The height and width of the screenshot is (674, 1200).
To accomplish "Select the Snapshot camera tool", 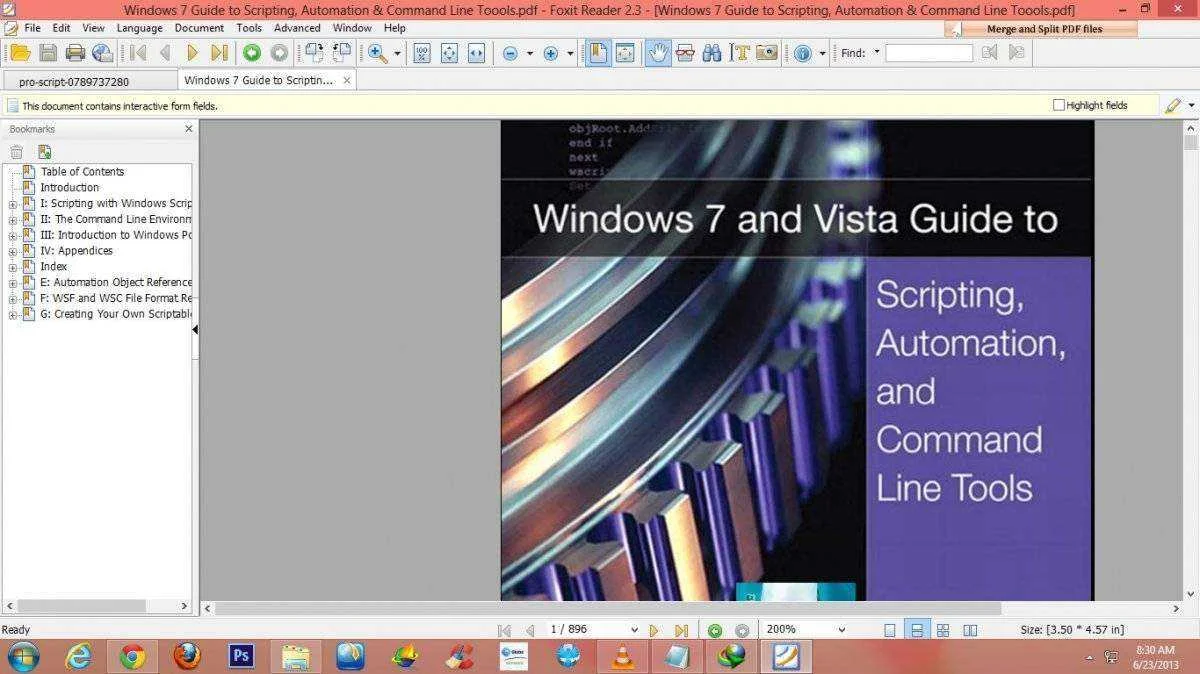I will point(767,53).
